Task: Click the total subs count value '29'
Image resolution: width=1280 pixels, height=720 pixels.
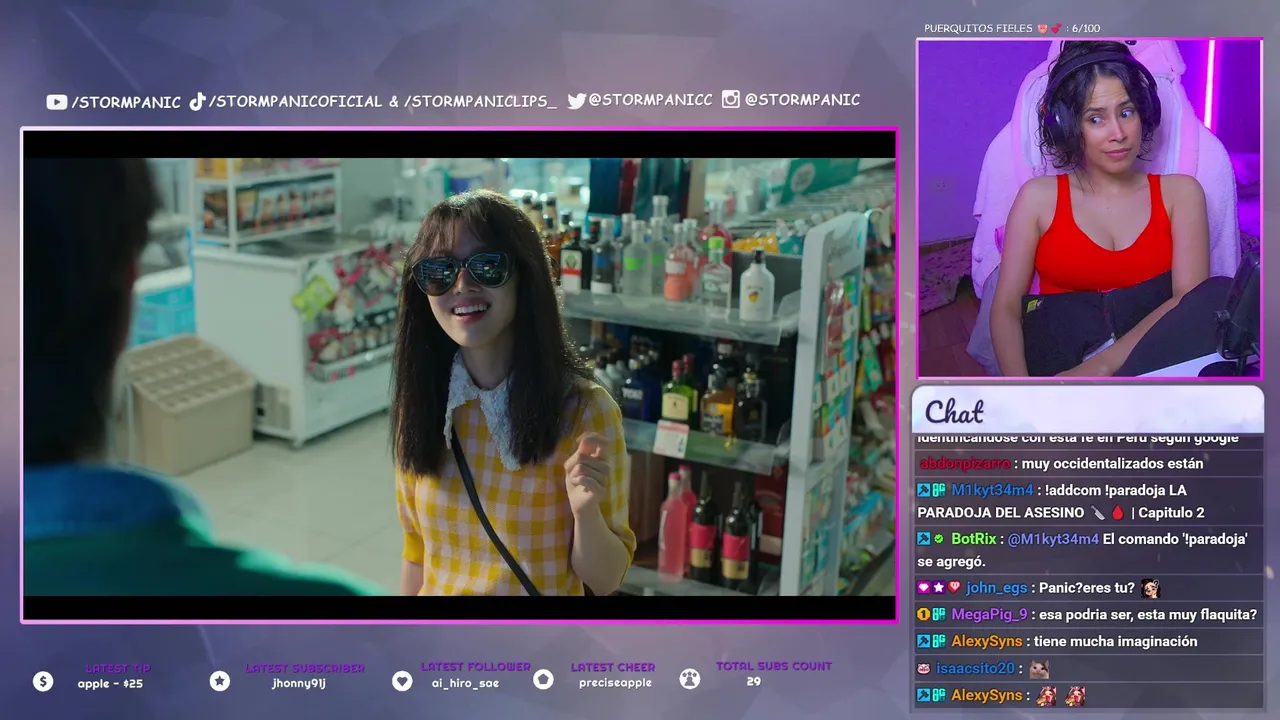Action: [753, 681]
